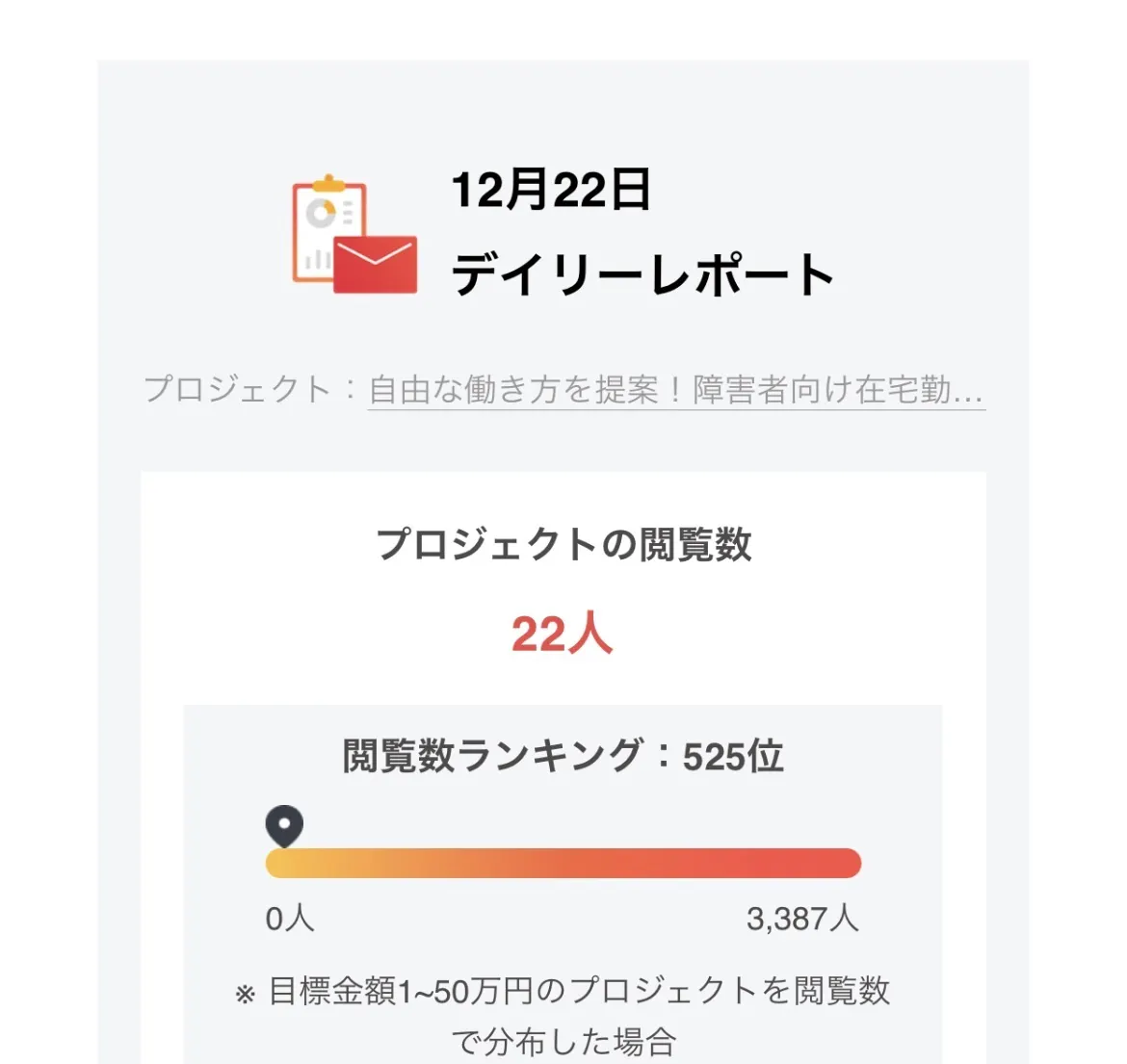Screen dimensions: 1127x1064
Task: Click the red 22人 view count
Action: [x=563, y=635]
